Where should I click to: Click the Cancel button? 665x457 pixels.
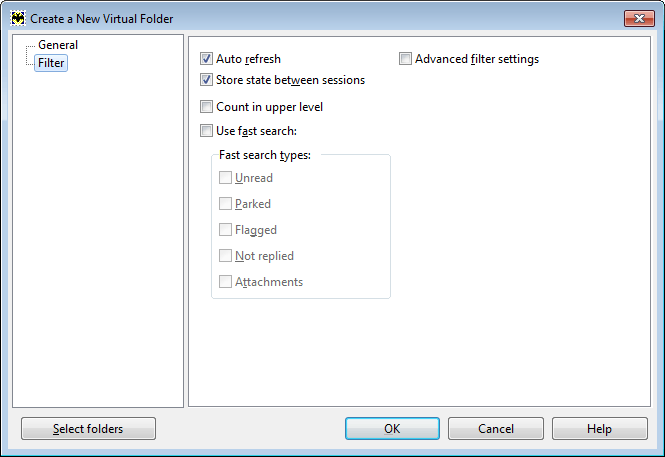point(496,429)
